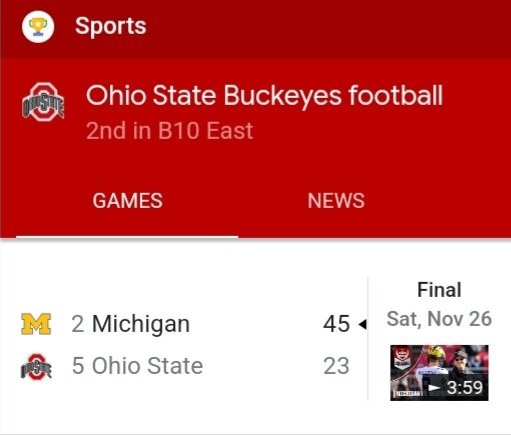Click the winner arrow beside score 45
The image size is (511, 436).
coord(362,324)
